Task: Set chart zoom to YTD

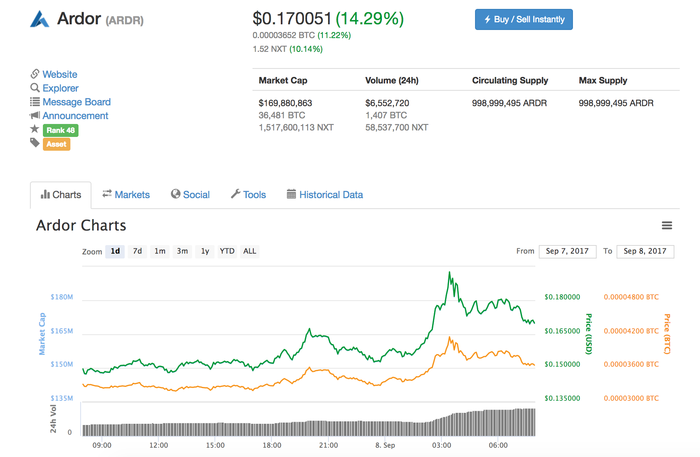Action: point(227,251)
